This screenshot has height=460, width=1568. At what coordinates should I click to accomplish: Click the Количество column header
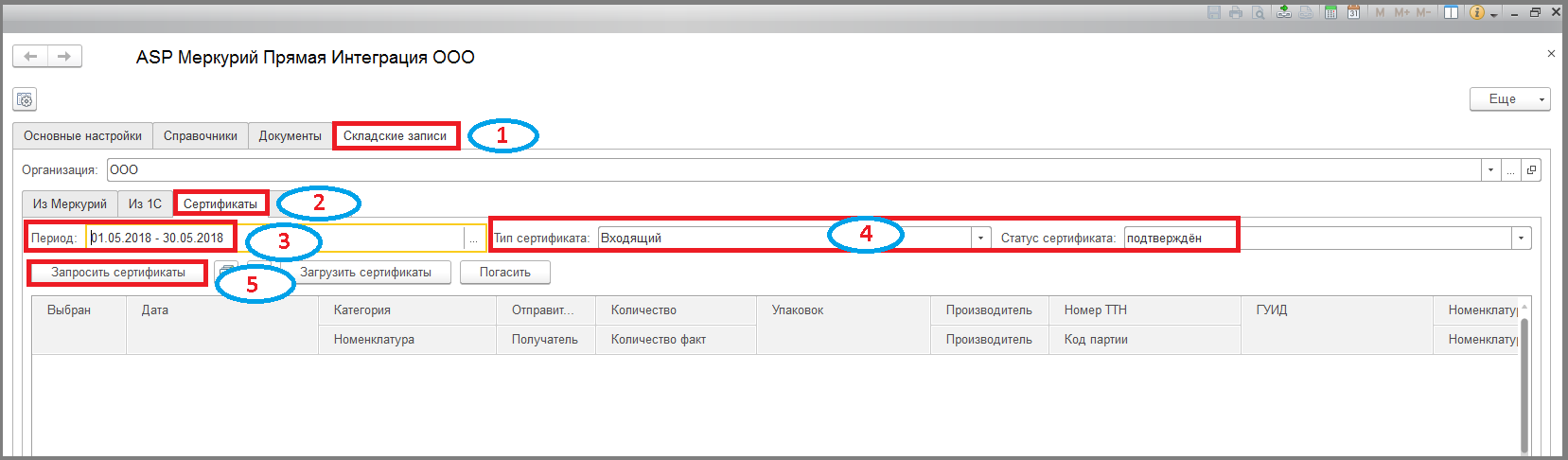tap(676, 310)
